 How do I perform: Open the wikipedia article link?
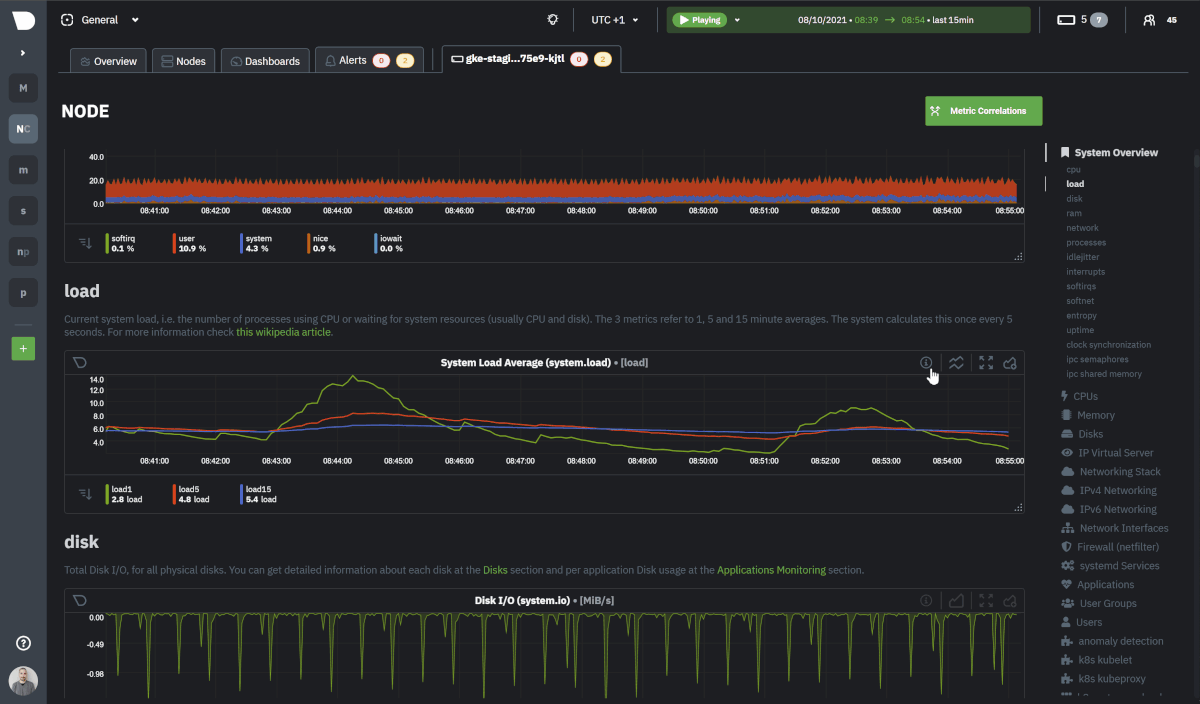tap(283, 332)
